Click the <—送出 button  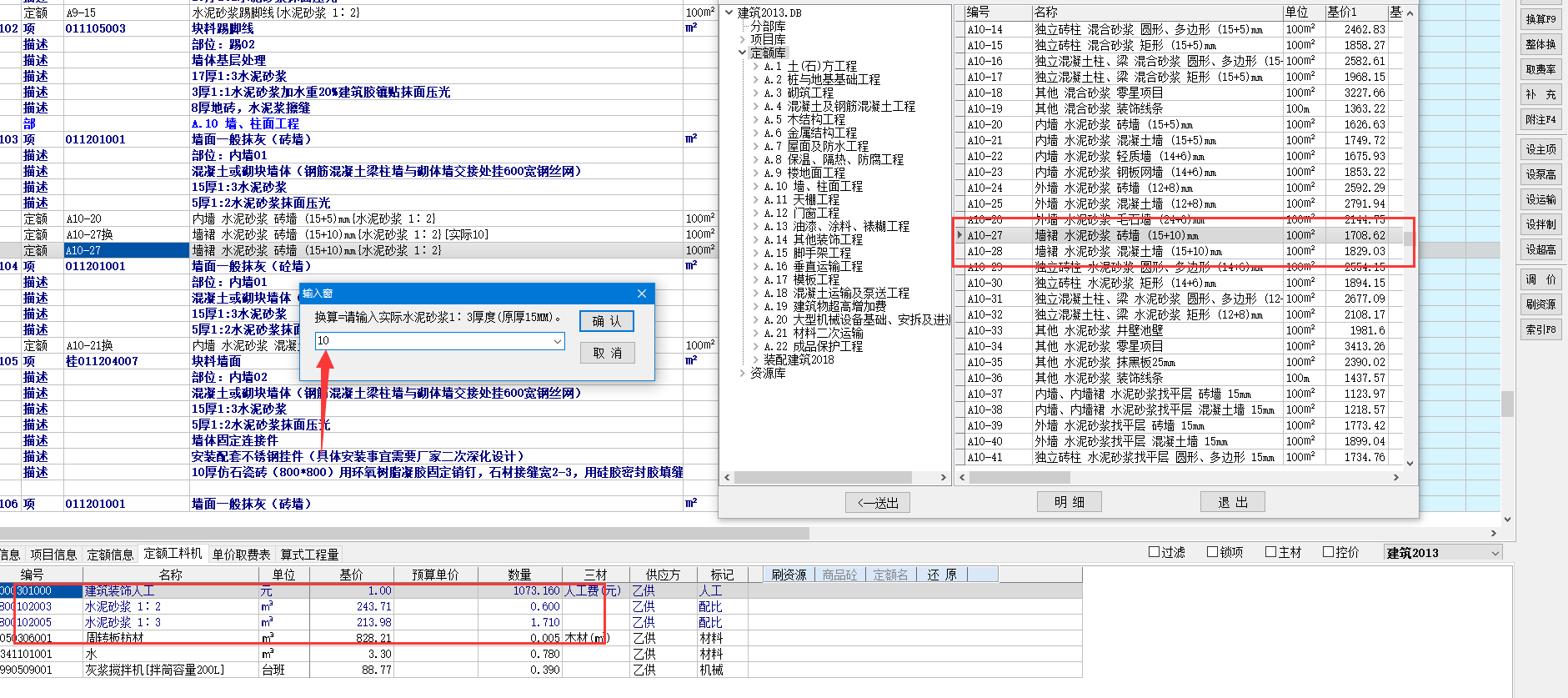click(878, 503)
